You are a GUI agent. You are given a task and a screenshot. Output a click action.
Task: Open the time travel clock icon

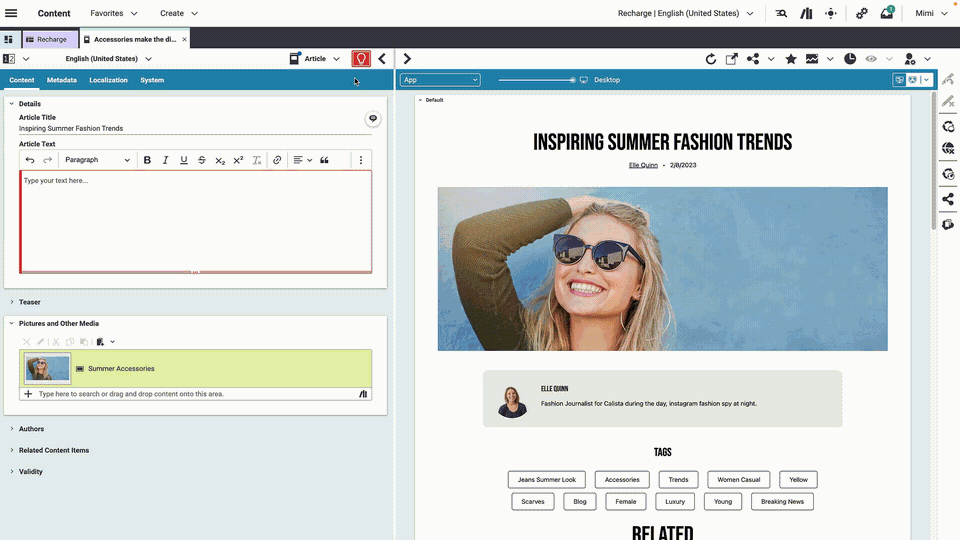point(850,59)
